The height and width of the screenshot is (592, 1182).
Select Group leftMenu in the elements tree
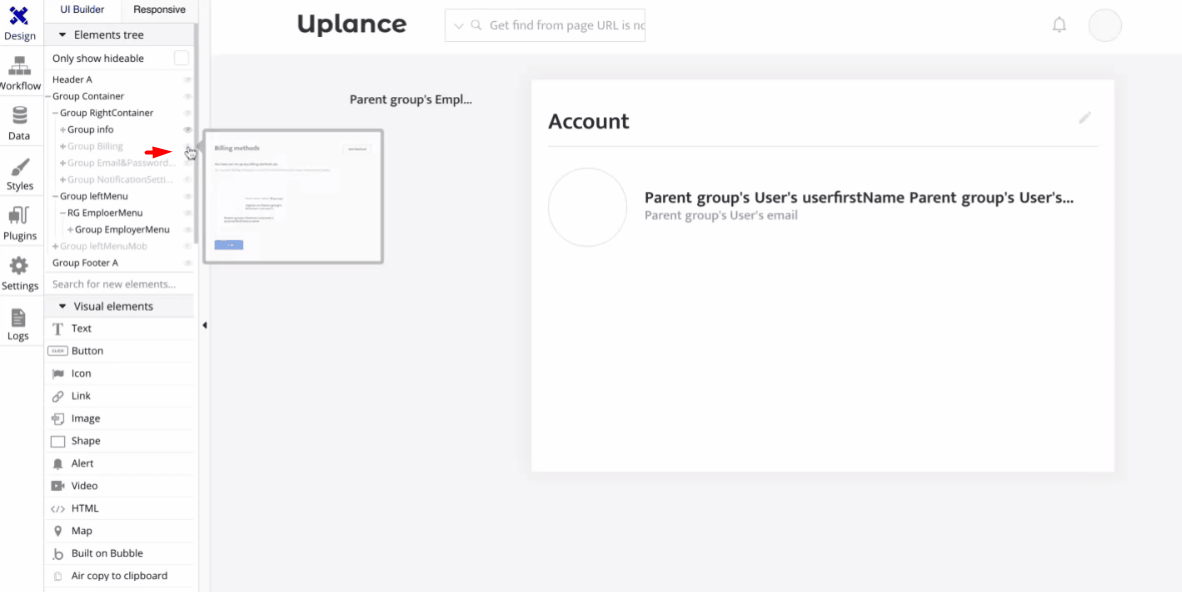tap(94, 196)
